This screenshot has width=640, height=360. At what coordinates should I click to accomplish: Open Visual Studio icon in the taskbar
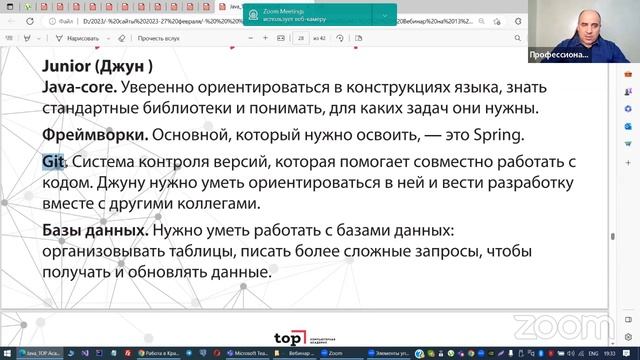(x=84, y=353)
